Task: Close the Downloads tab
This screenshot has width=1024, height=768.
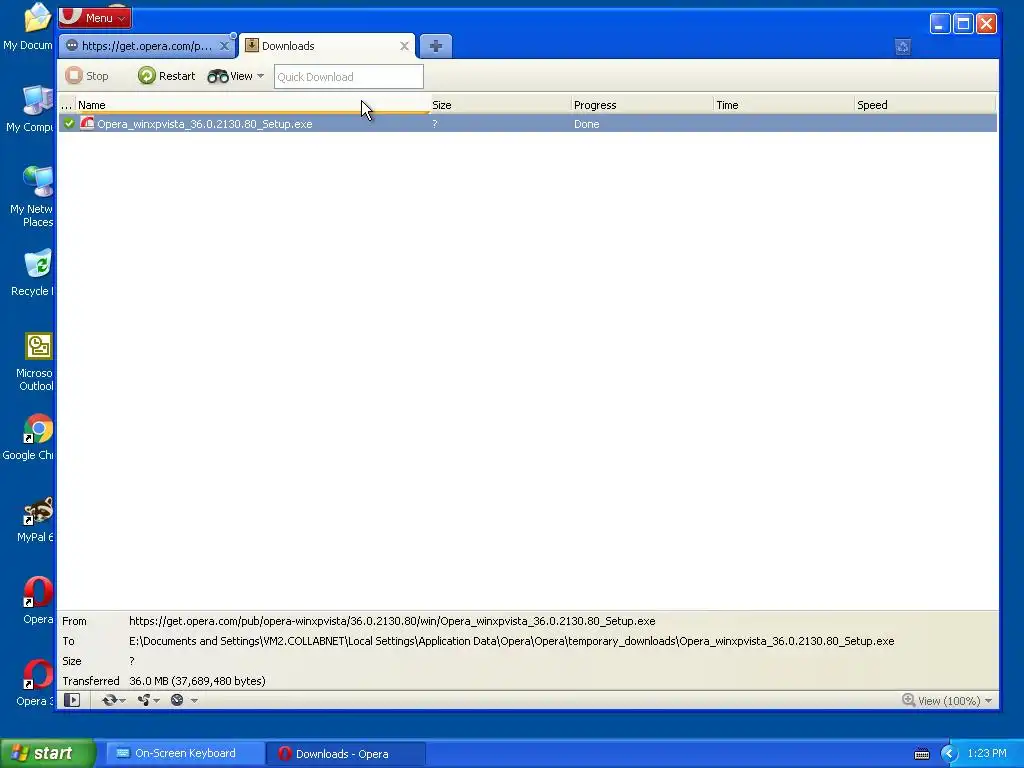Action: 404,46
